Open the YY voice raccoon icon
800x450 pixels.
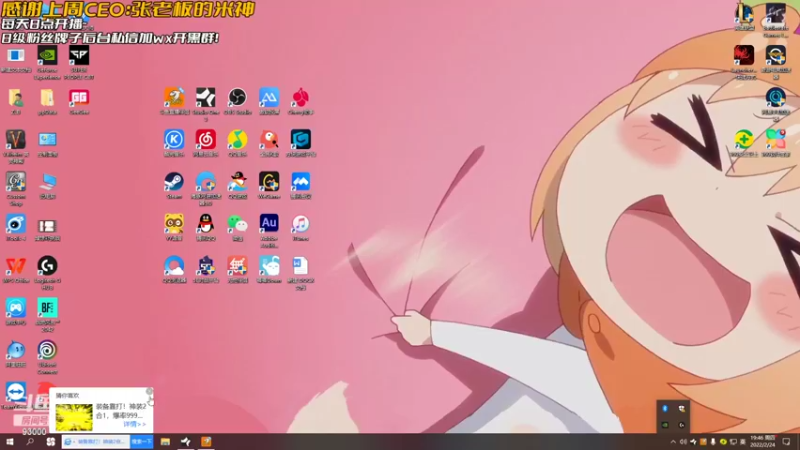tap(174, 224)
